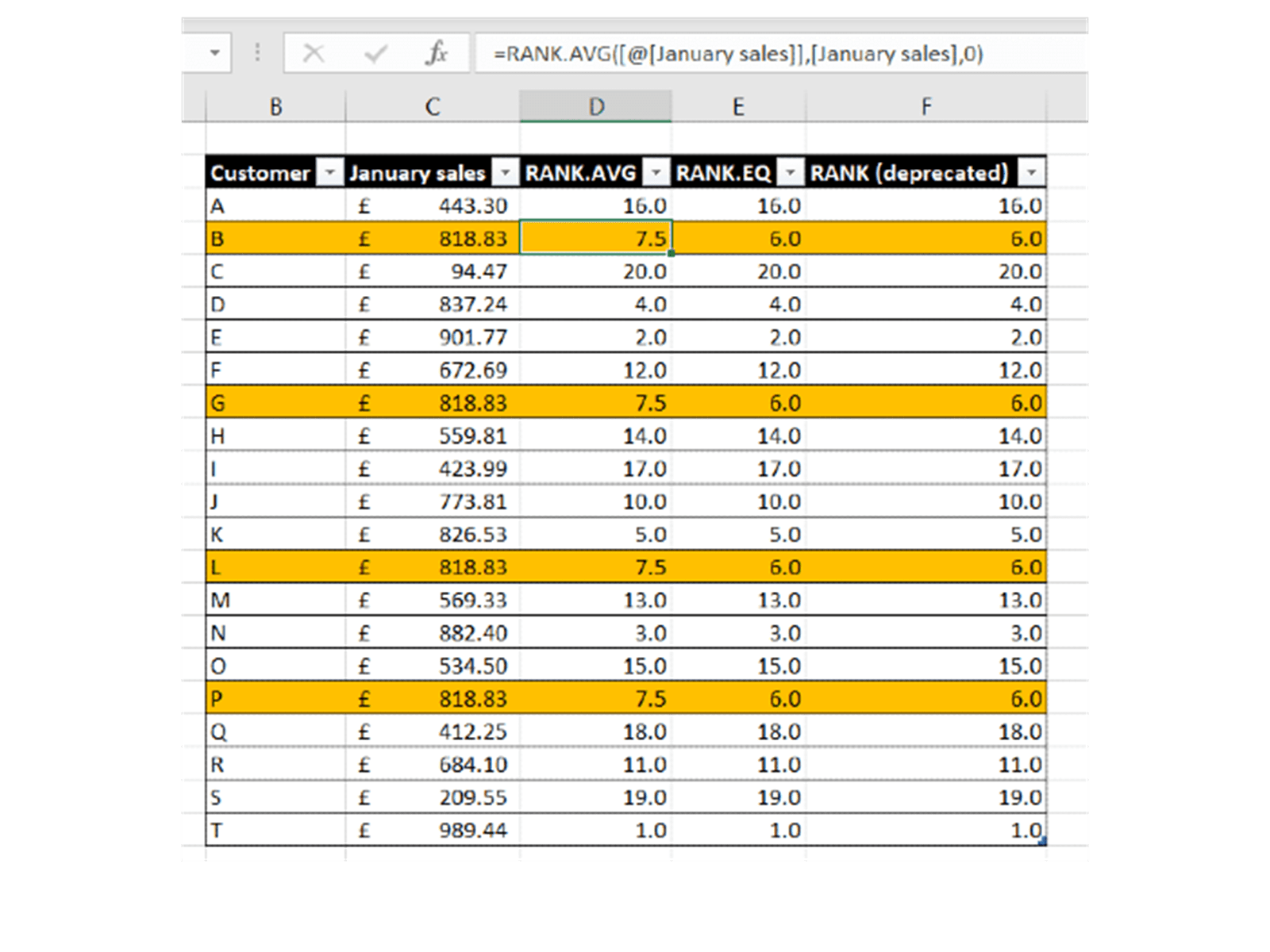Open the Customer column filter dropdown
The image size is (1270, 952).
click(x=329, y=172)
